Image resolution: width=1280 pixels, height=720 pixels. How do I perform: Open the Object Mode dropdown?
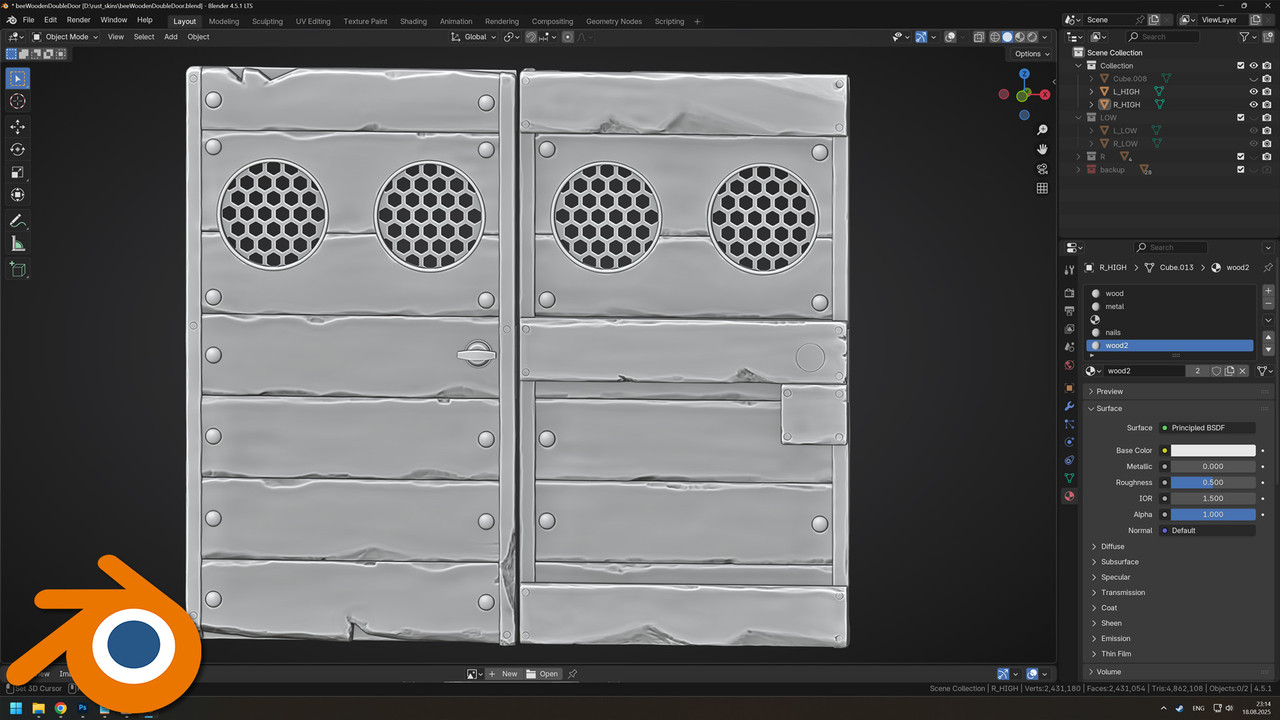pyautogui.click(x=66, y=37)
